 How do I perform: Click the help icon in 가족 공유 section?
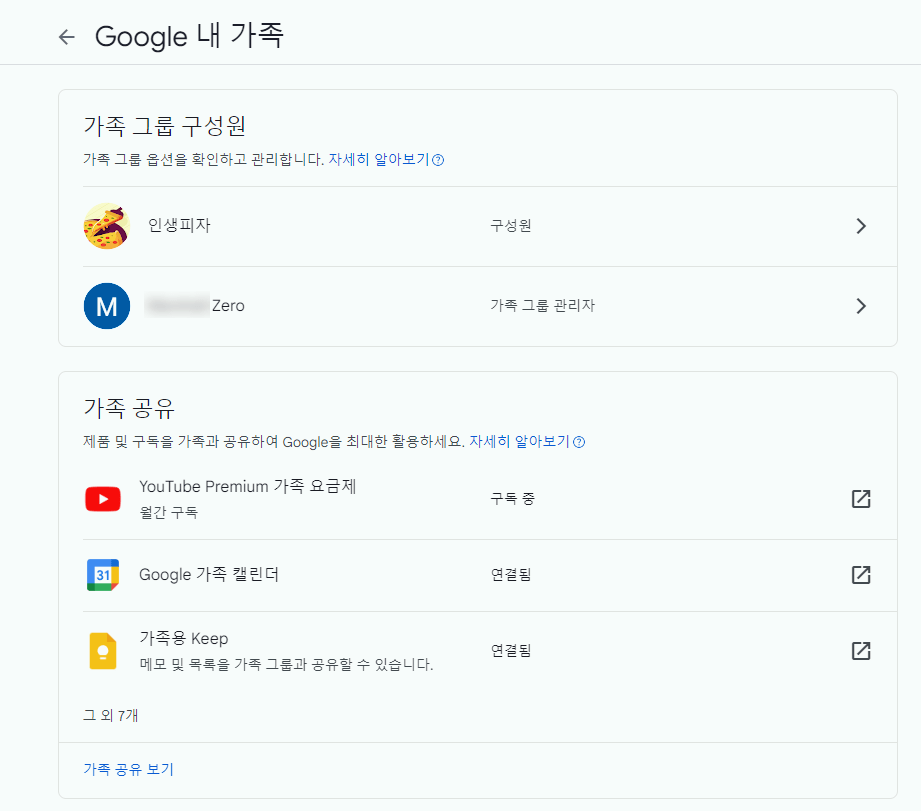click(579, 441)
